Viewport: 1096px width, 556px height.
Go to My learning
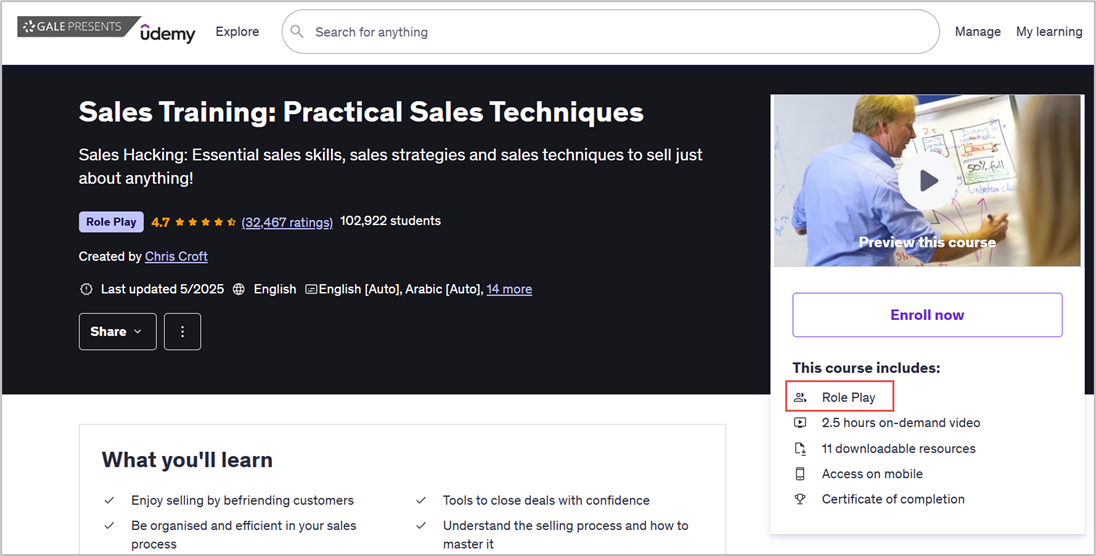click(1049, 31)
